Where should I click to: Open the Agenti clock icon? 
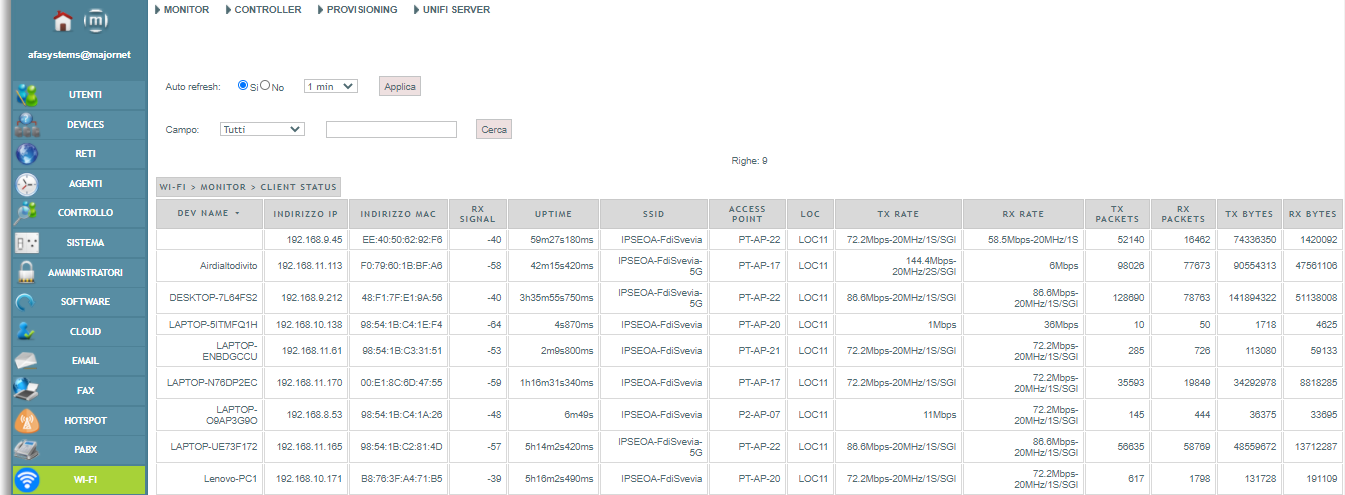[27, 184]
